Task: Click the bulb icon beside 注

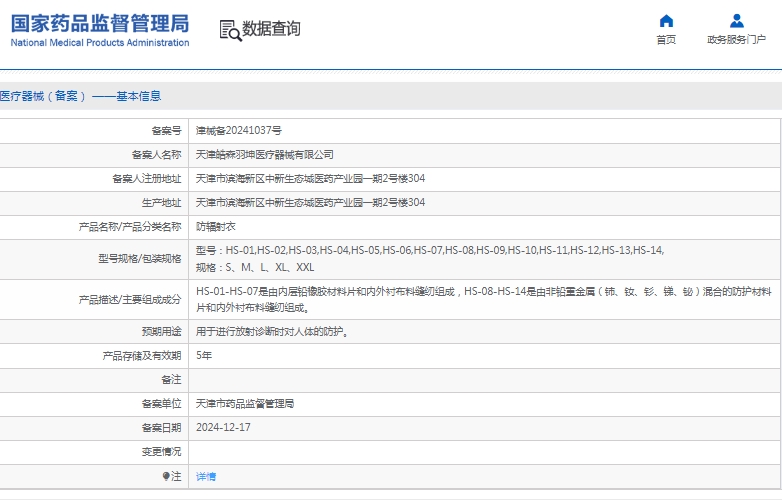Action: [x=166, y=476]
